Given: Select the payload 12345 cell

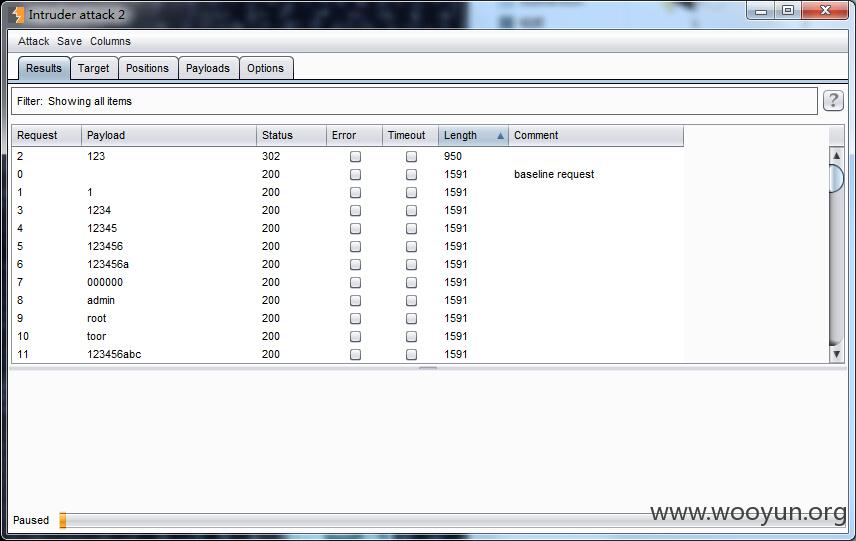Looking at the screenshot, I should [x=102, y=228].
